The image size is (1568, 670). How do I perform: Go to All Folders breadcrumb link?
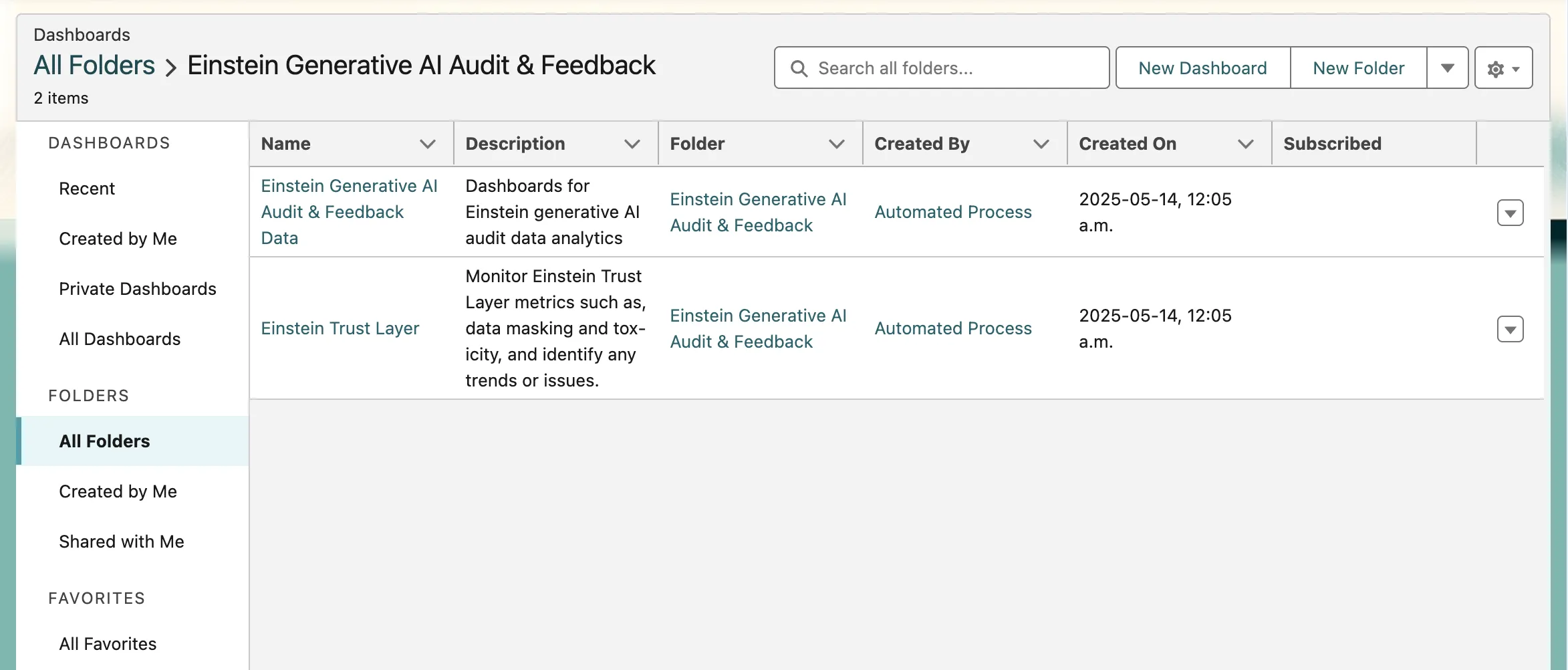[x=94, y=66]
